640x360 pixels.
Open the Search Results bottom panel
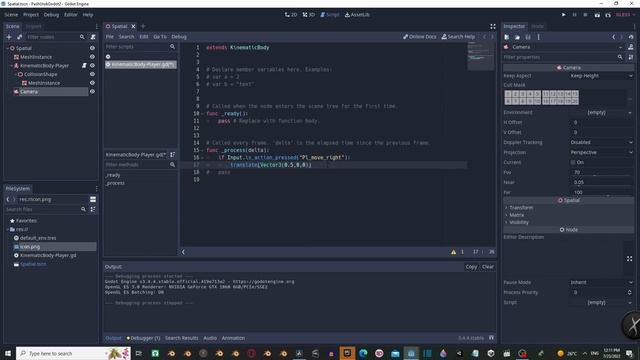pyautogui.click(x=182, y=338)
